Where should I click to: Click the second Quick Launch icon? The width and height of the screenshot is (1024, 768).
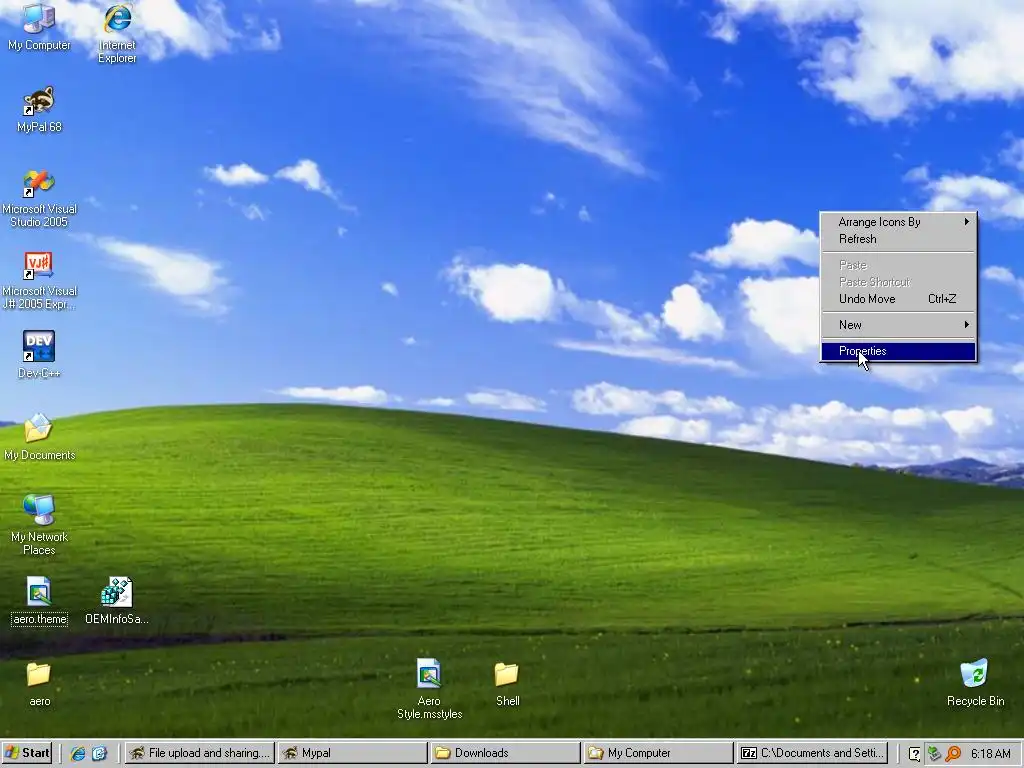click(99, 753)
